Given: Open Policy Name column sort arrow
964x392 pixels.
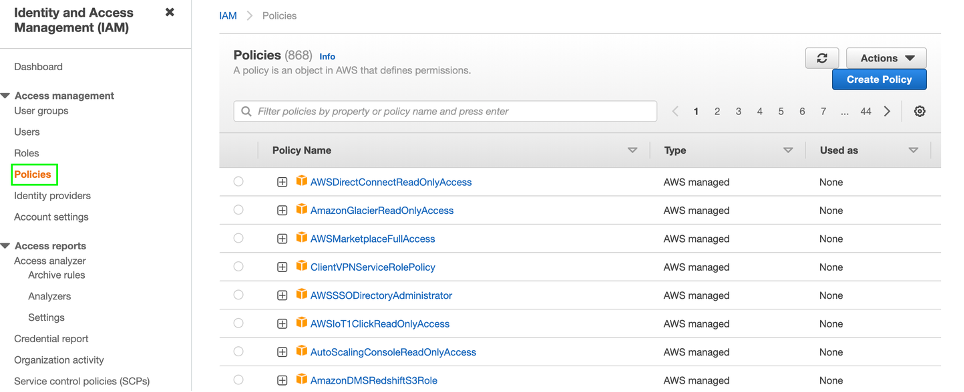Looking at the screenshot, I should click(632, 151).
